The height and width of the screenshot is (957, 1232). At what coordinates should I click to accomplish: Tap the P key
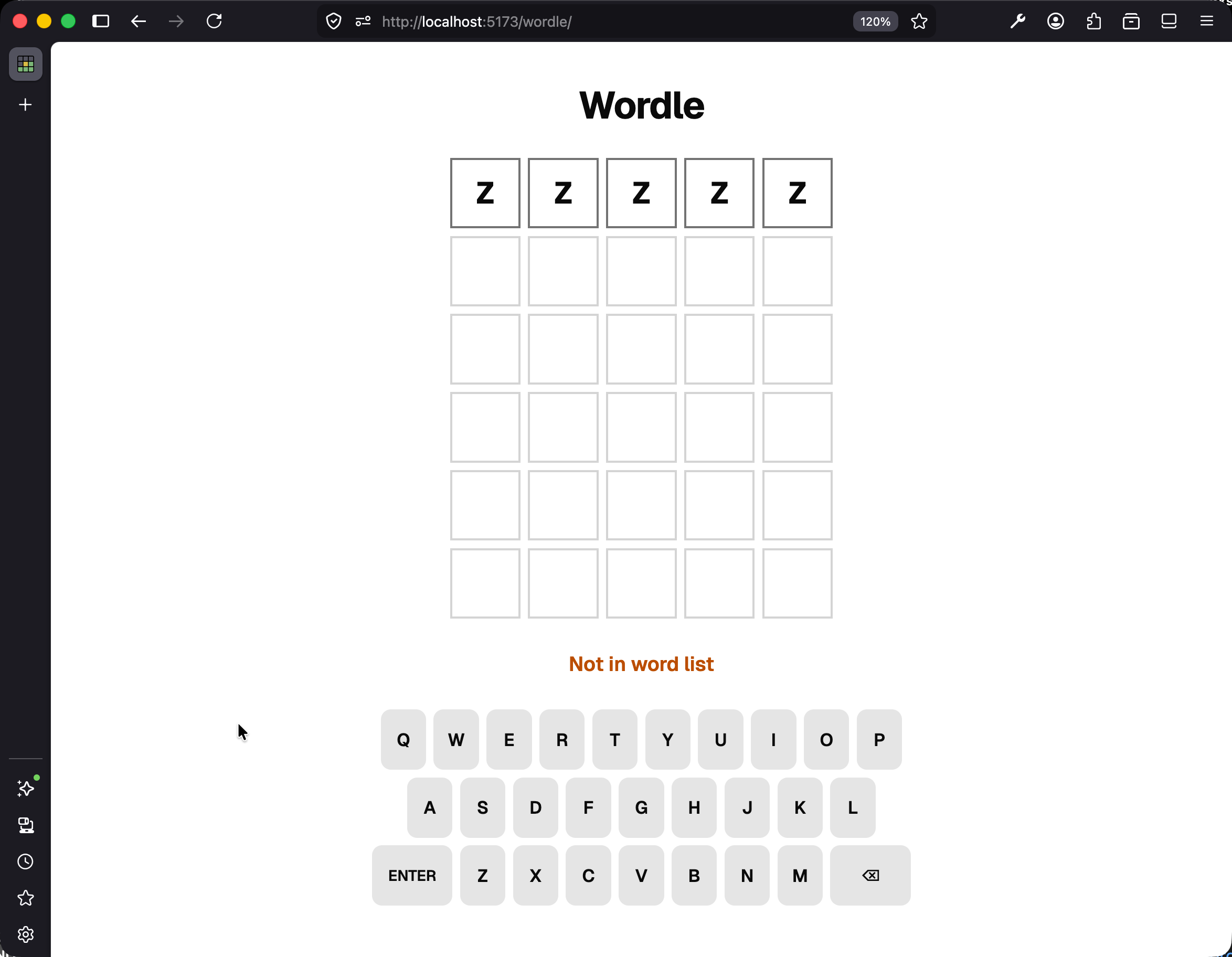879,739
